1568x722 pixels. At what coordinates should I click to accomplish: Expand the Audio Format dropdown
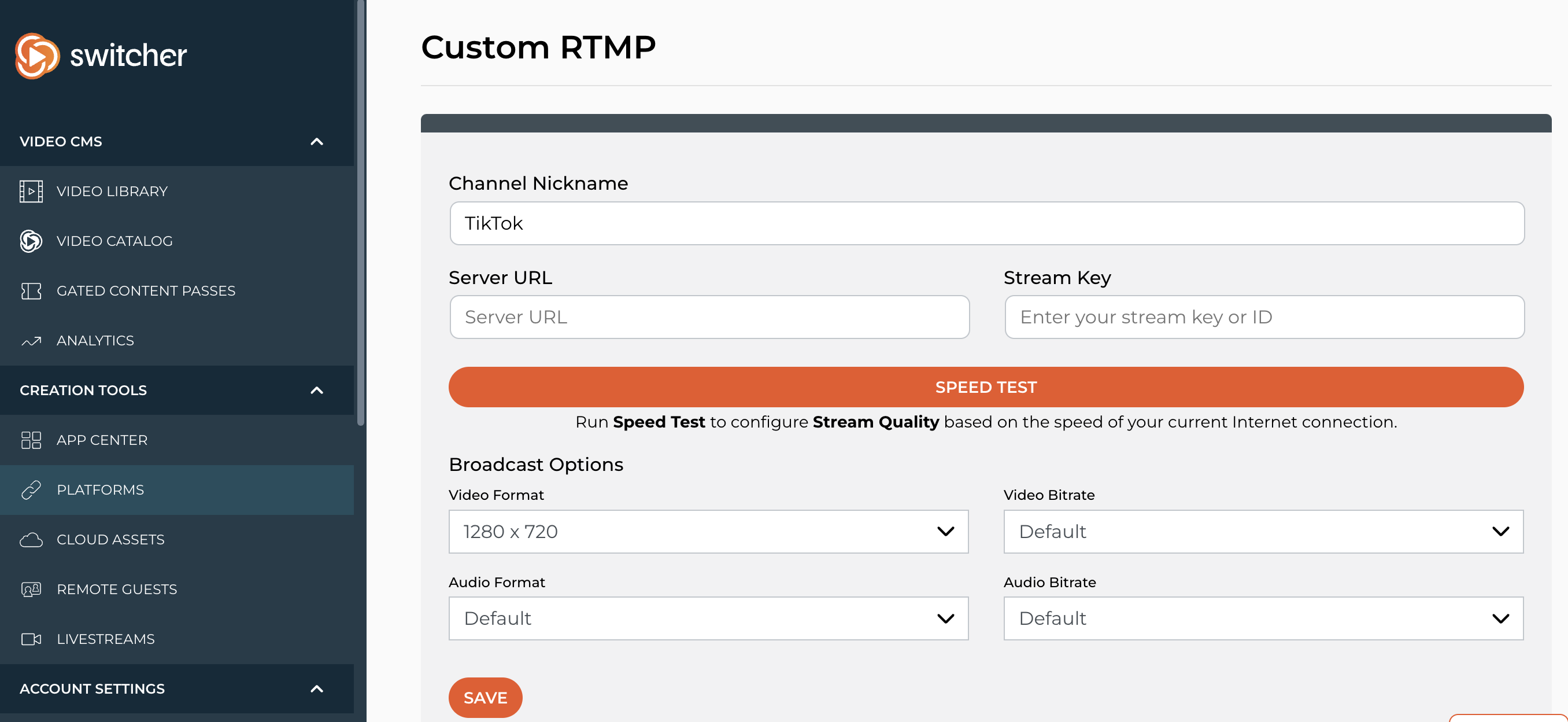pyautogui.click(x=708, y=618)
